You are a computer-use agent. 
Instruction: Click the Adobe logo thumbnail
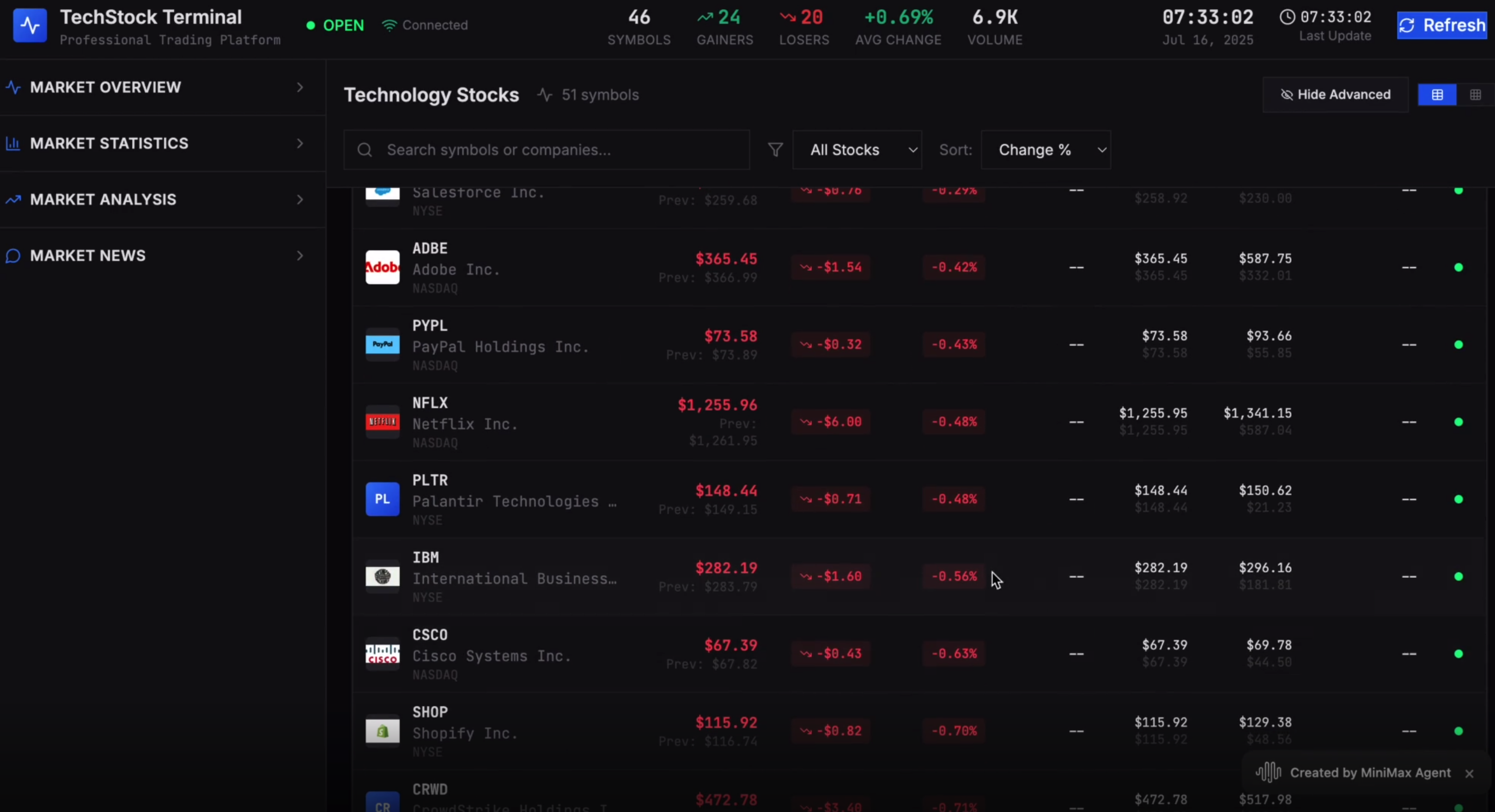382,267
